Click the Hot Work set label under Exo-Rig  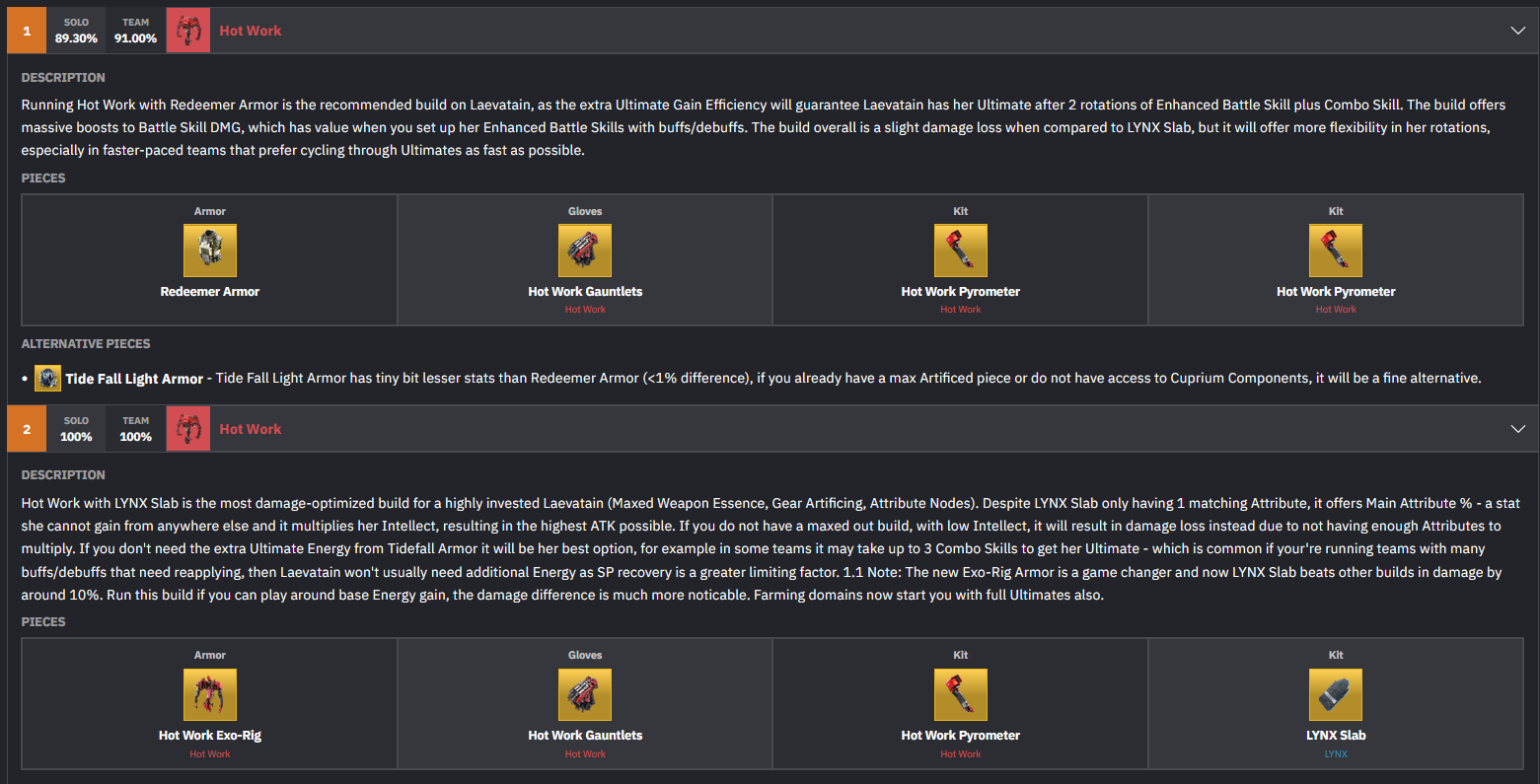(210, 754)
